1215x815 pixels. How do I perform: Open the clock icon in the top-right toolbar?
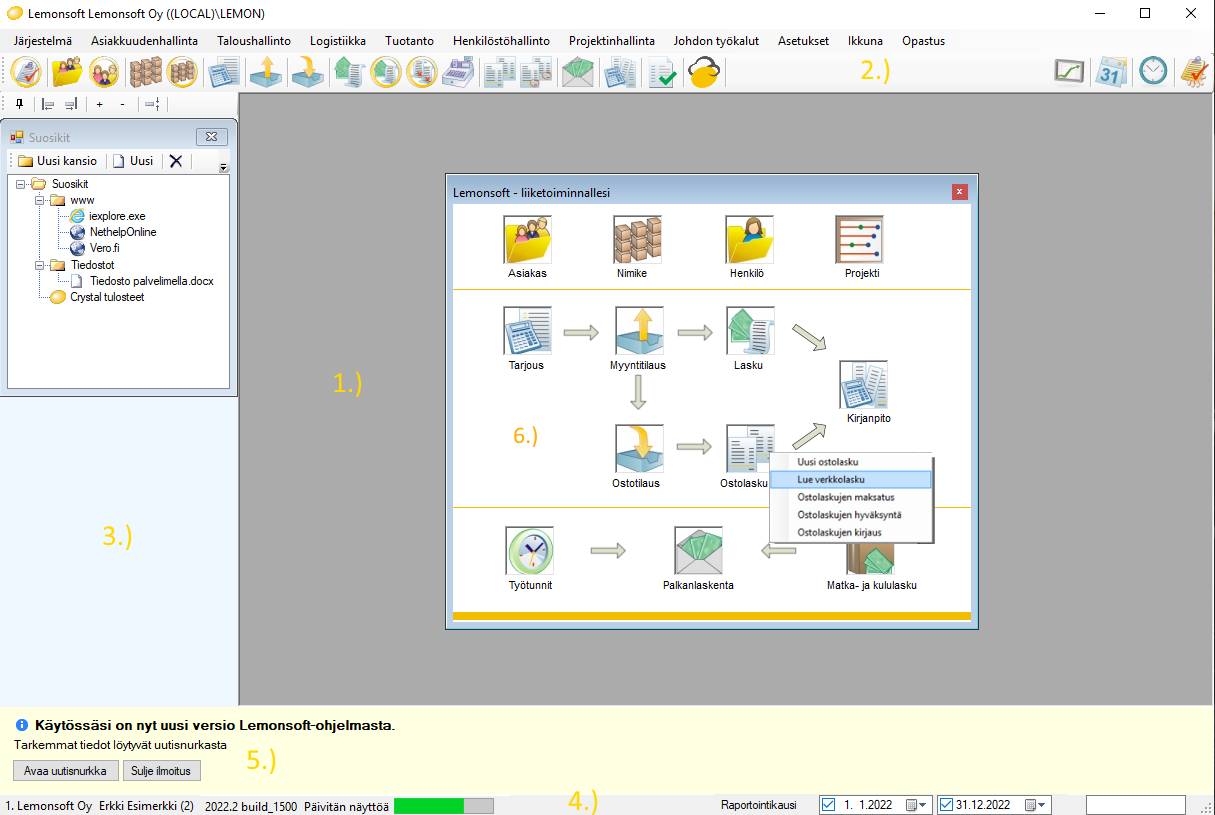(x=1153, y=71)
